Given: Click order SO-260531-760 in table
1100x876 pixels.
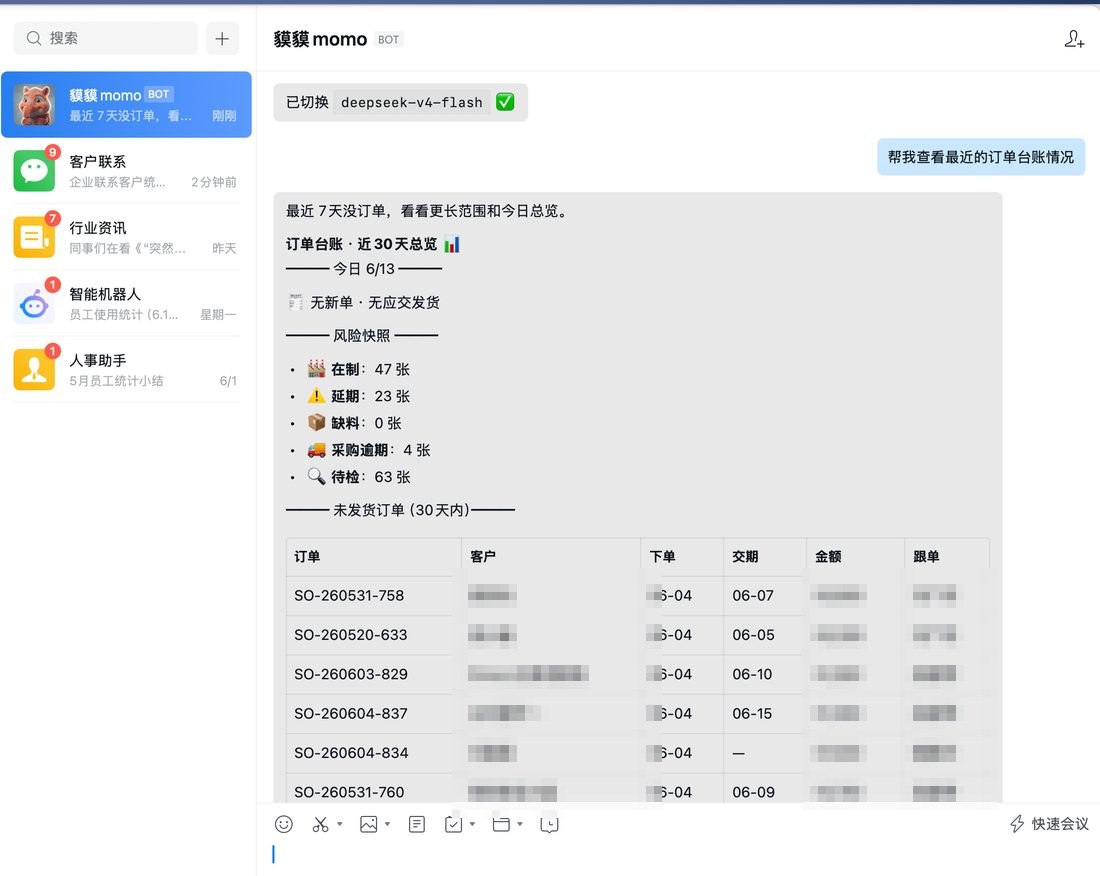Looking at the screenshot, I should coord(349,792).
